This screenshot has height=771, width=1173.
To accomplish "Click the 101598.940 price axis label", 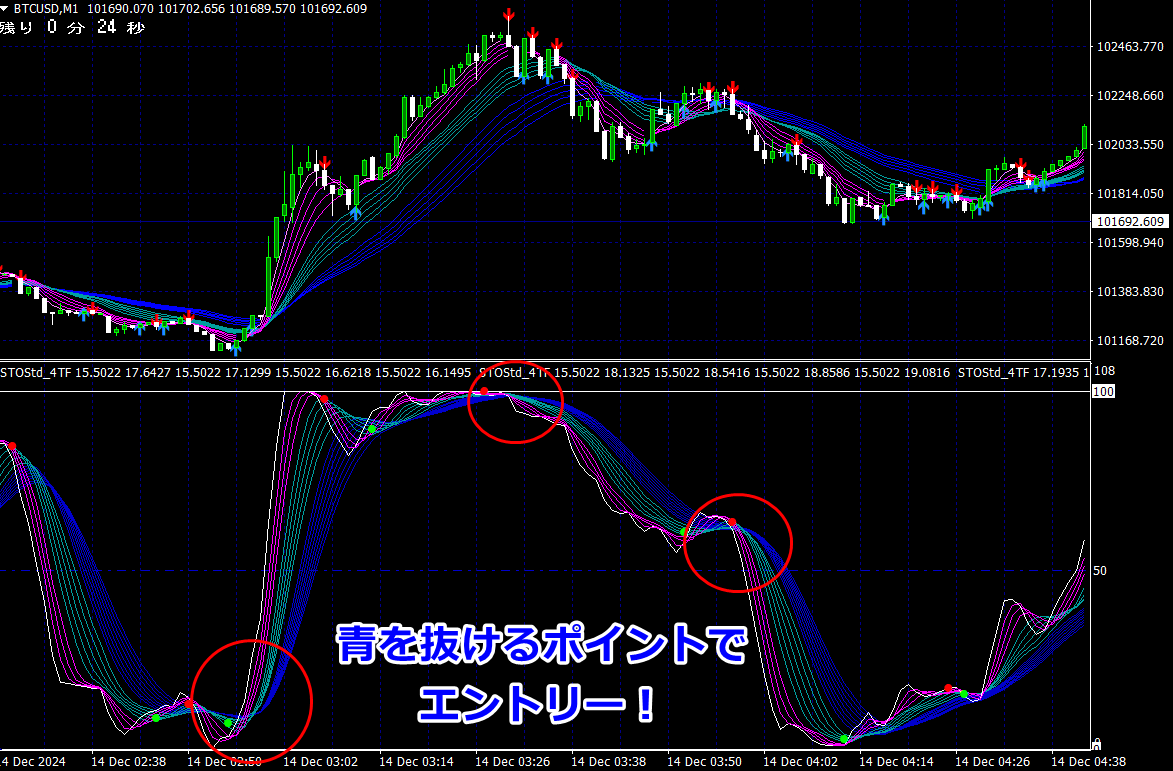I will (1130, 242).
